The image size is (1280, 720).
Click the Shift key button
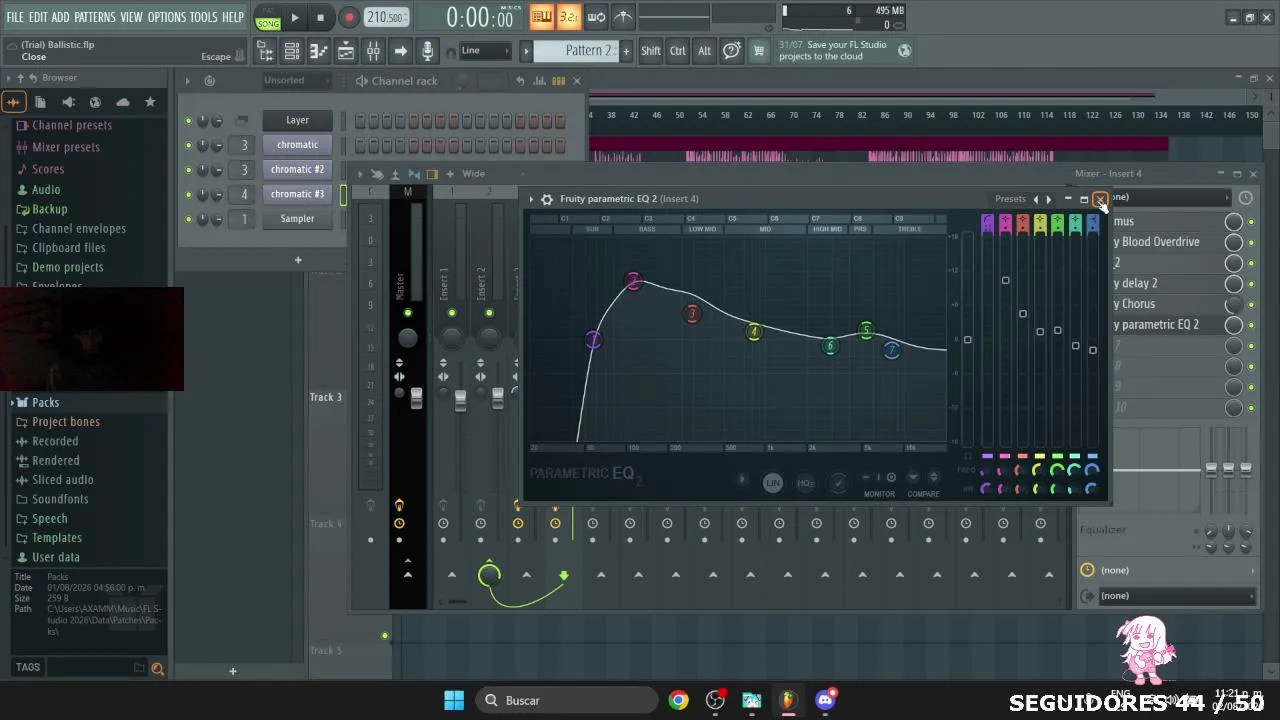[651, 51]
